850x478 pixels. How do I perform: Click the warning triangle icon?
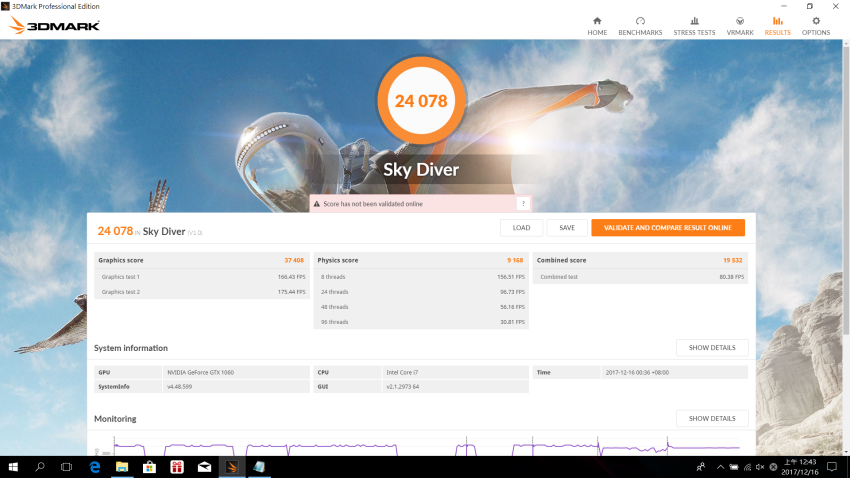317,204
